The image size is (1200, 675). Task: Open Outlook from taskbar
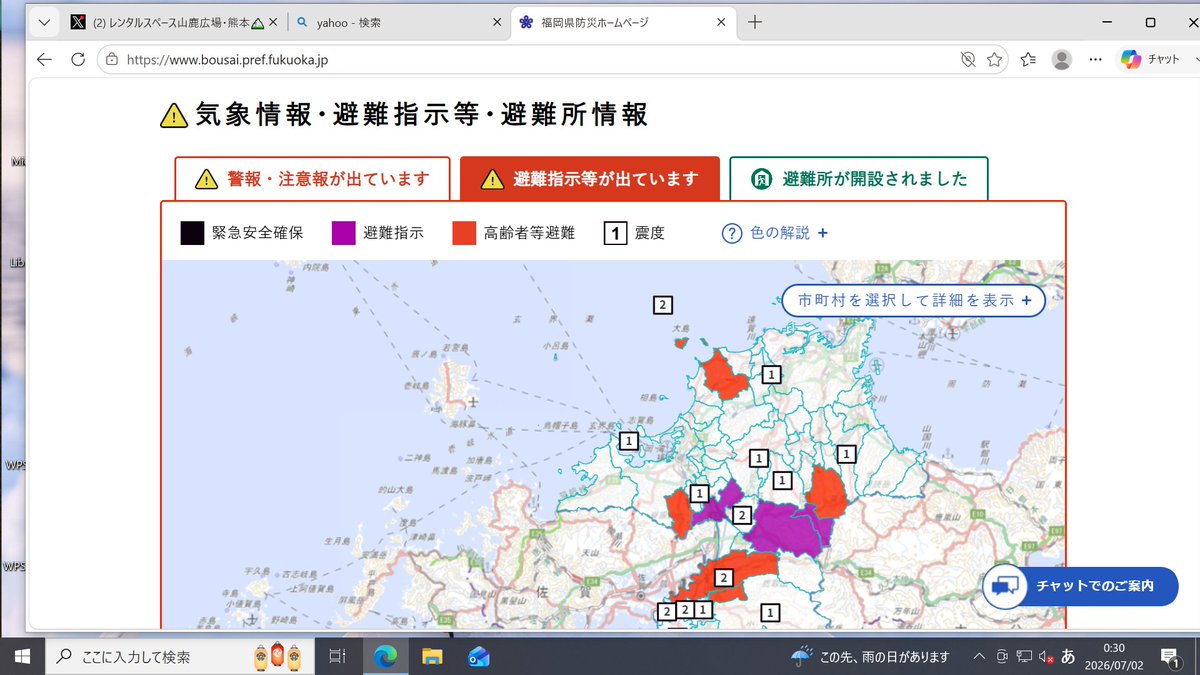(x=478, y=656)
